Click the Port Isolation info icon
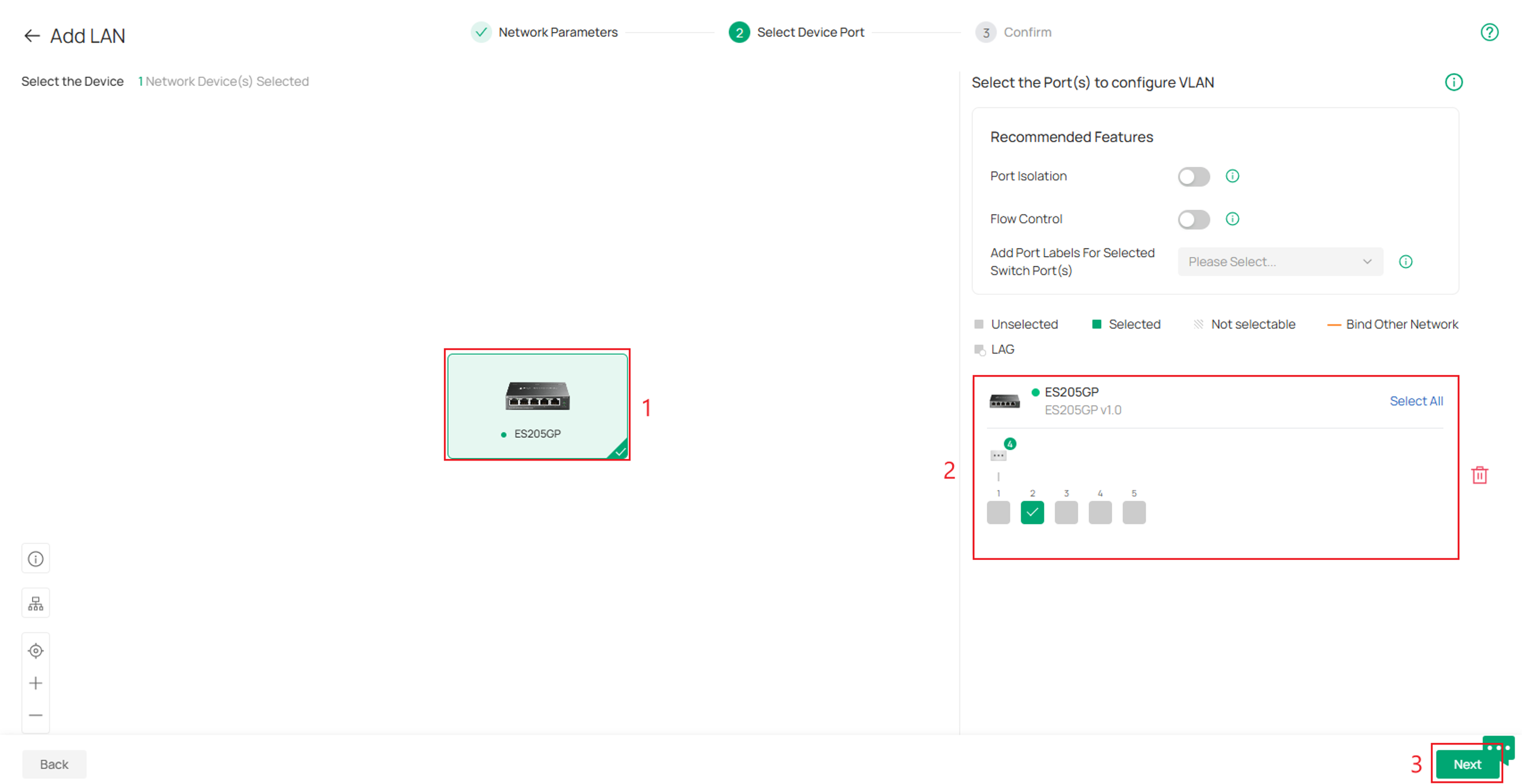The image size is (1522, 784). pos(1232,176)
